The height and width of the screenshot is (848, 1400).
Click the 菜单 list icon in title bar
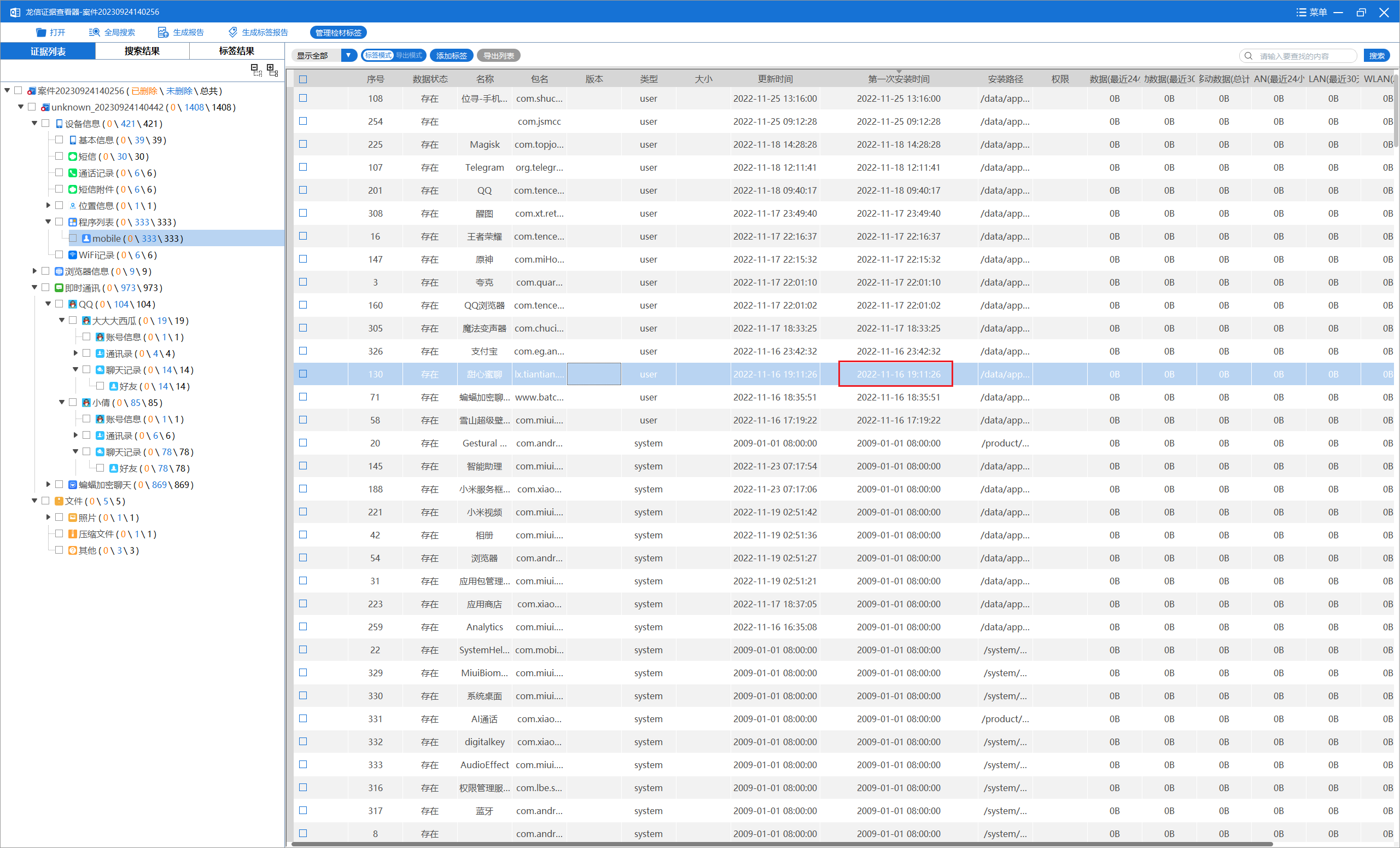[x=1301, y=12]
